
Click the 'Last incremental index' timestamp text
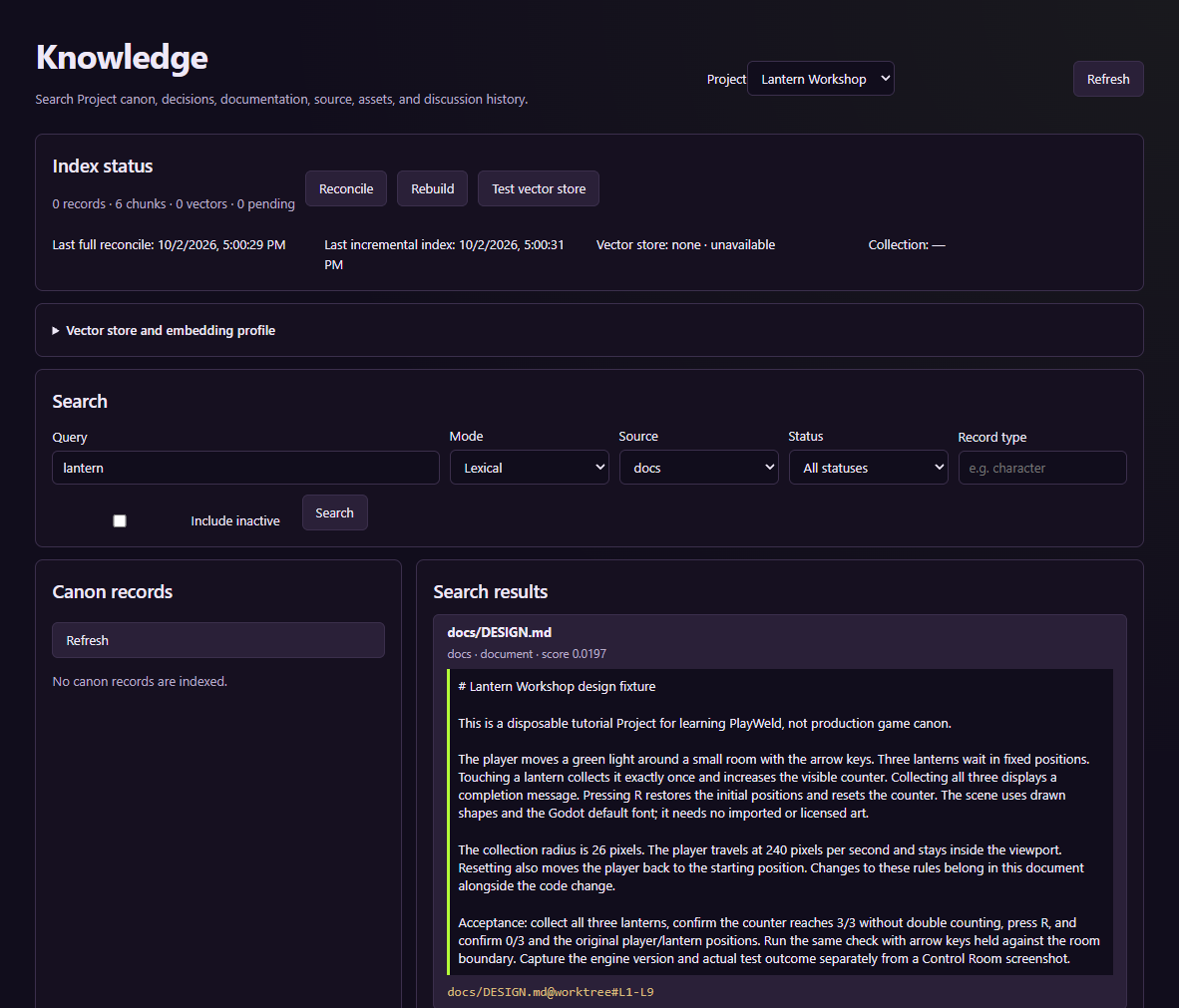pos(445,255)
